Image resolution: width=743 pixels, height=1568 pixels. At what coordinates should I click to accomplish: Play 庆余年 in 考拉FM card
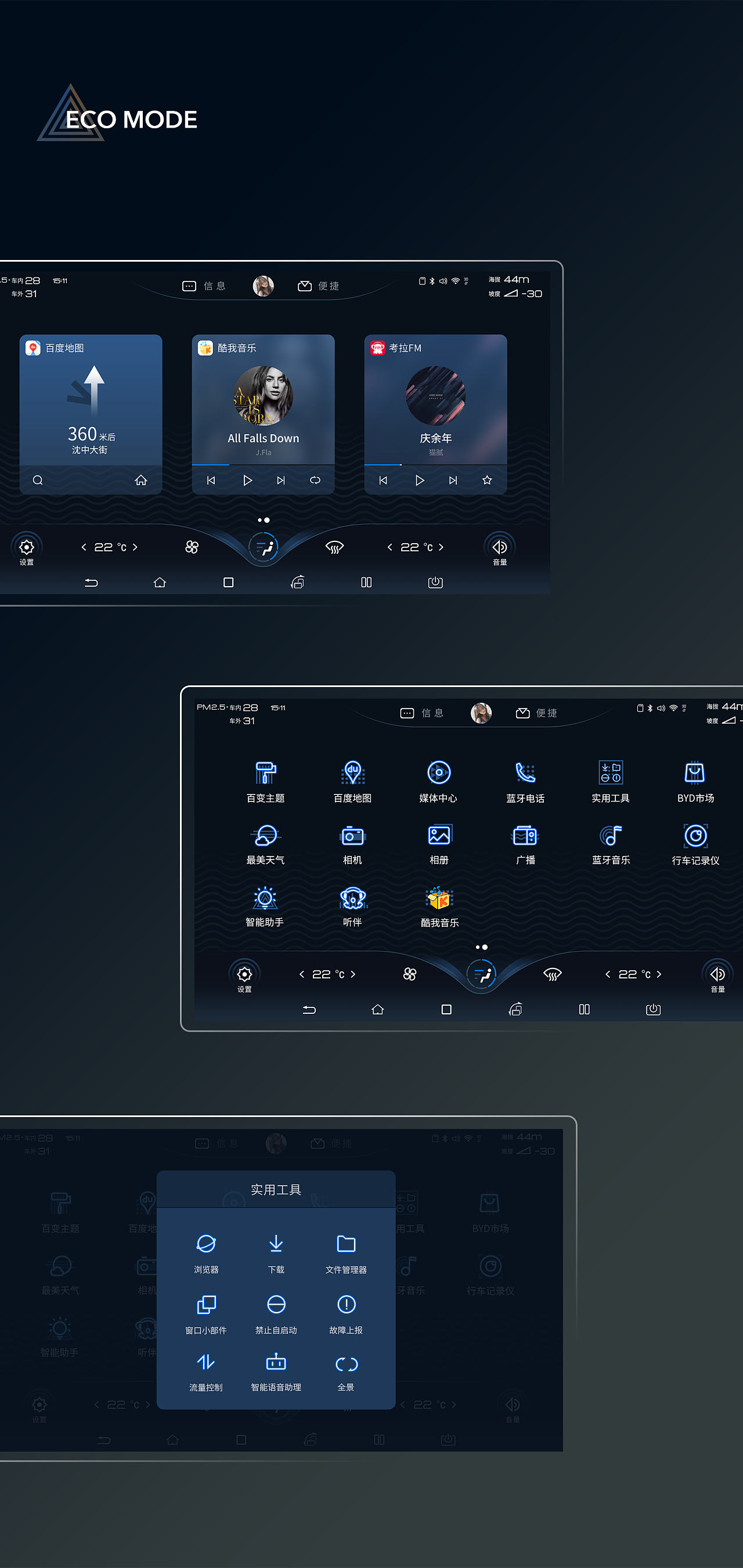click(420, 480)
